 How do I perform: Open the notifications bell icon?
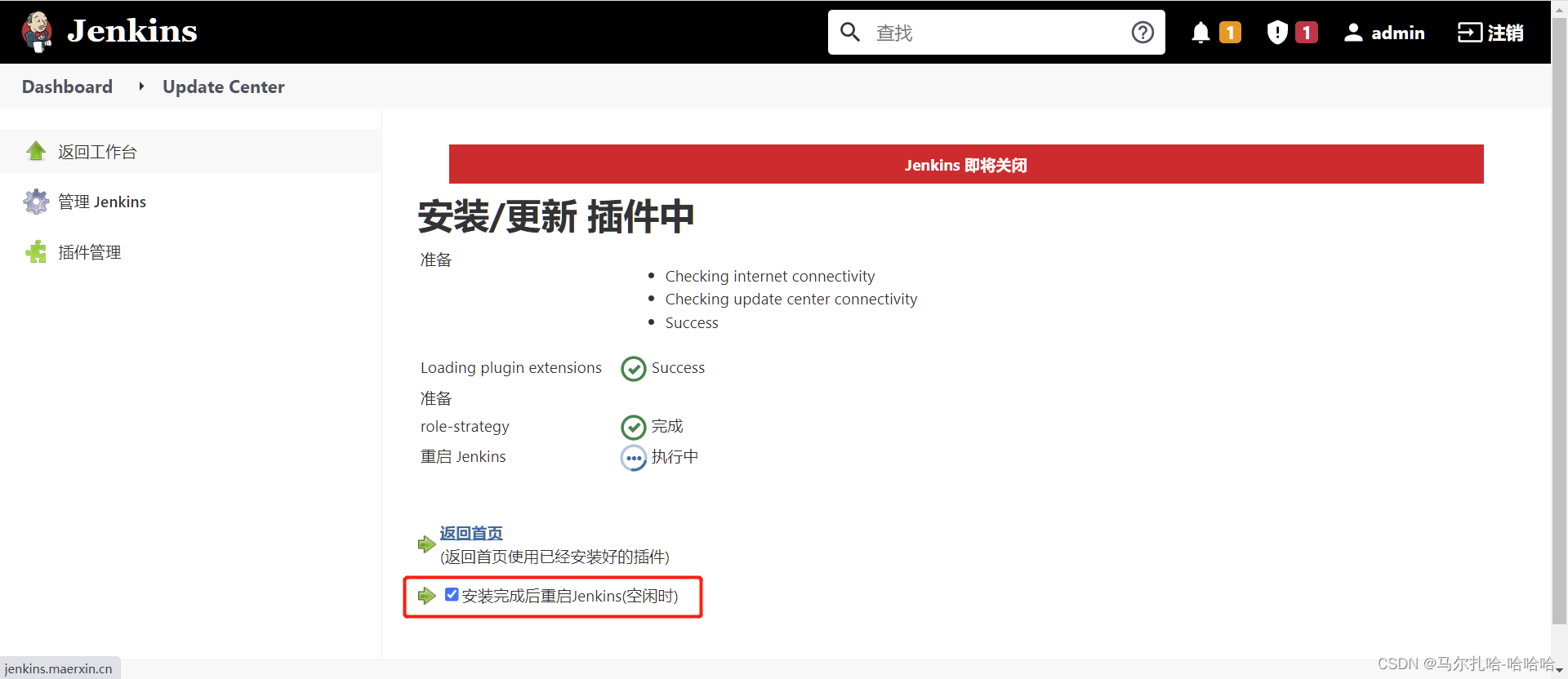point(1200,33)
